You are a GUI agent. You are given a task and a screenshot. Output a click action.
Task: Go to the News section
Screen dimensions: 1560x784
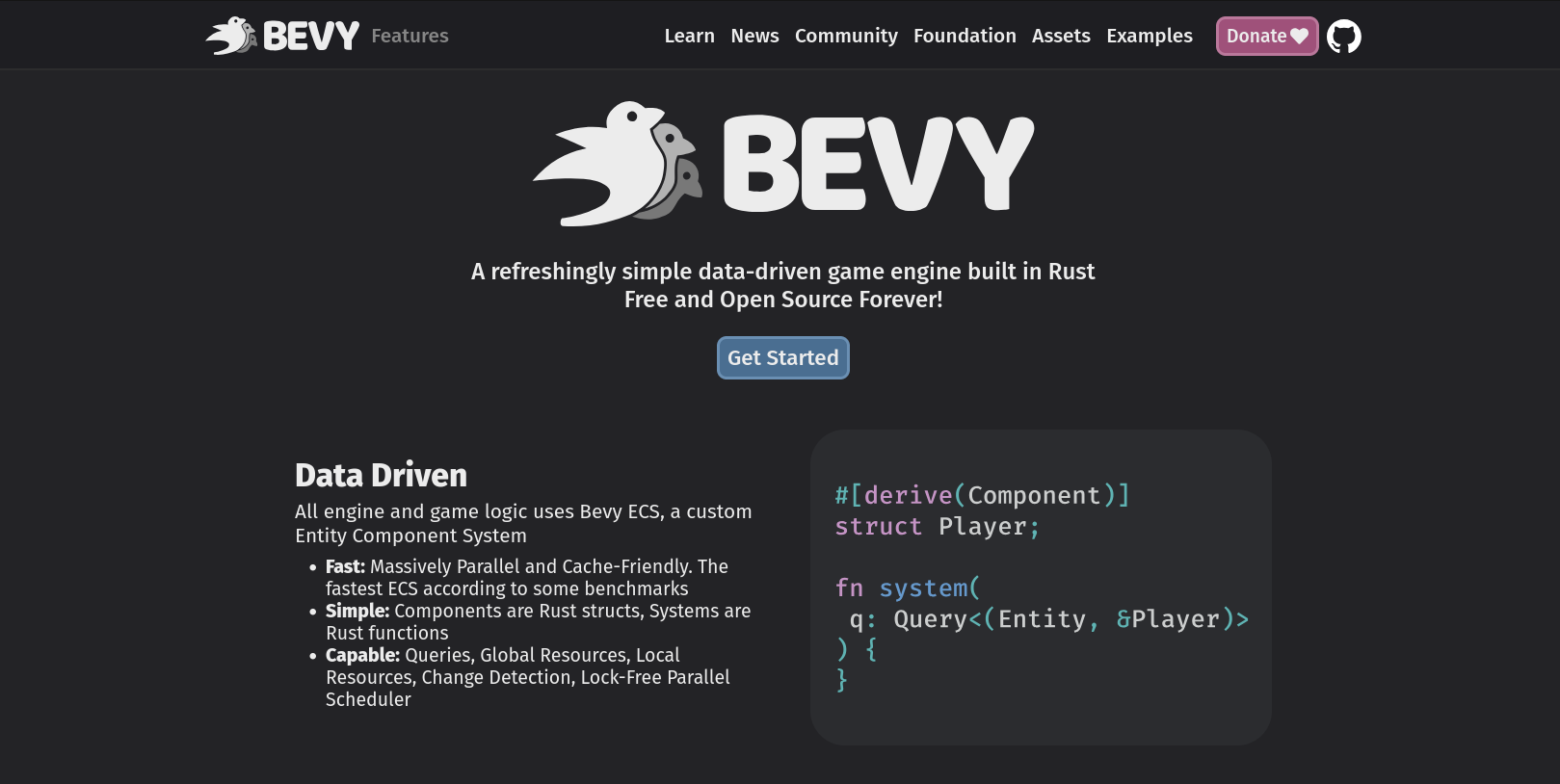754,37
